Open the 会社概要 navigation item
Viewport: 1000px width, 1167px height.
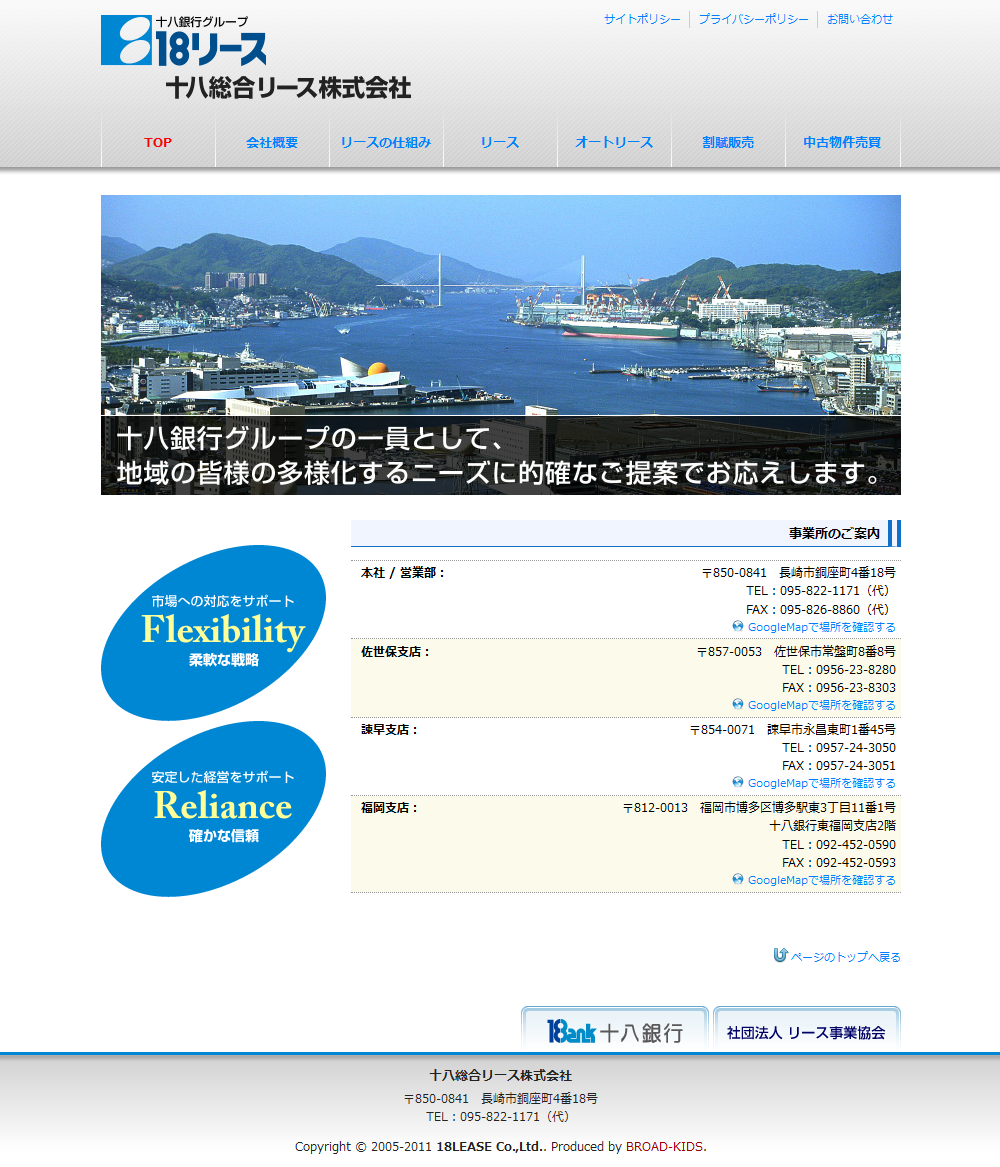point(272,142)
